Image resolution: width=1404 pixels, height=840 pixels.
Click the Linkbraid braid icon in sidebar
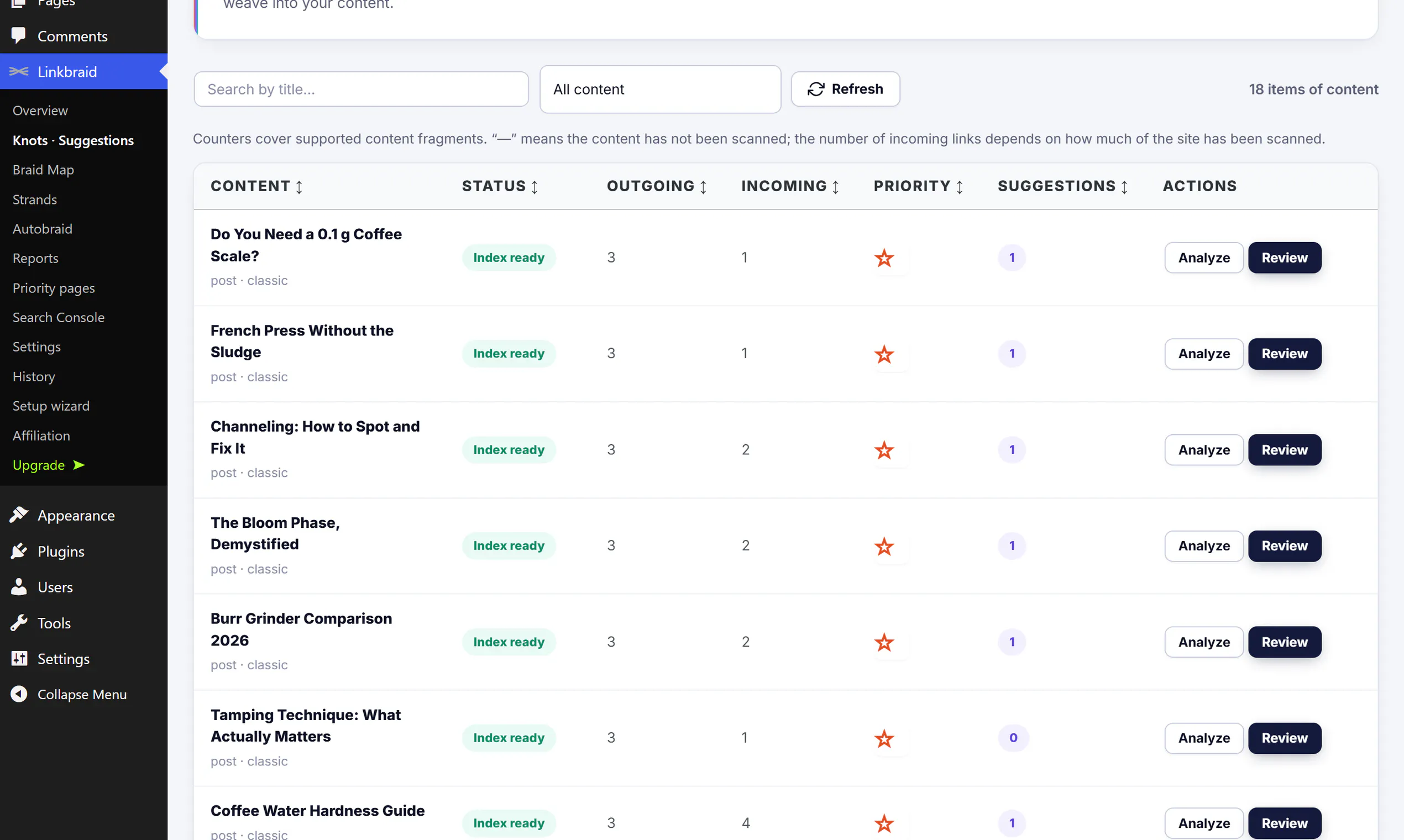click(19, 71)
